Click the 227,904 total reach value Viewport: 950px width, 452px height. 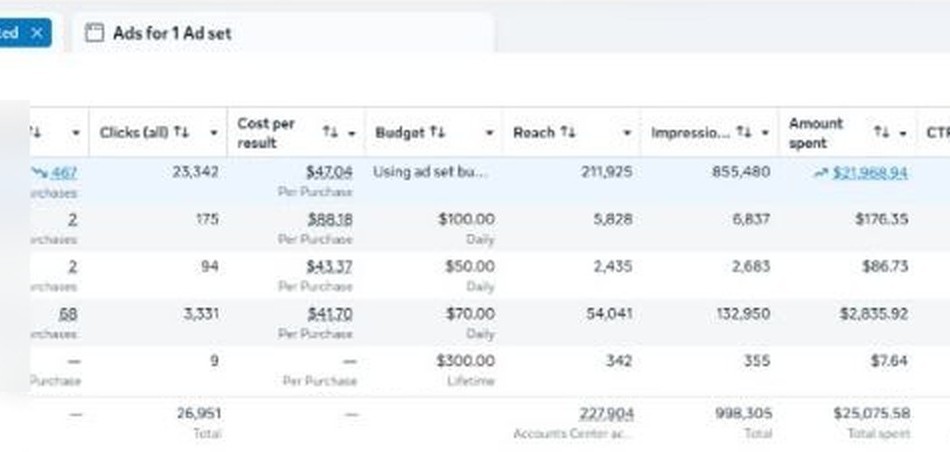click(x=607, y=414)
